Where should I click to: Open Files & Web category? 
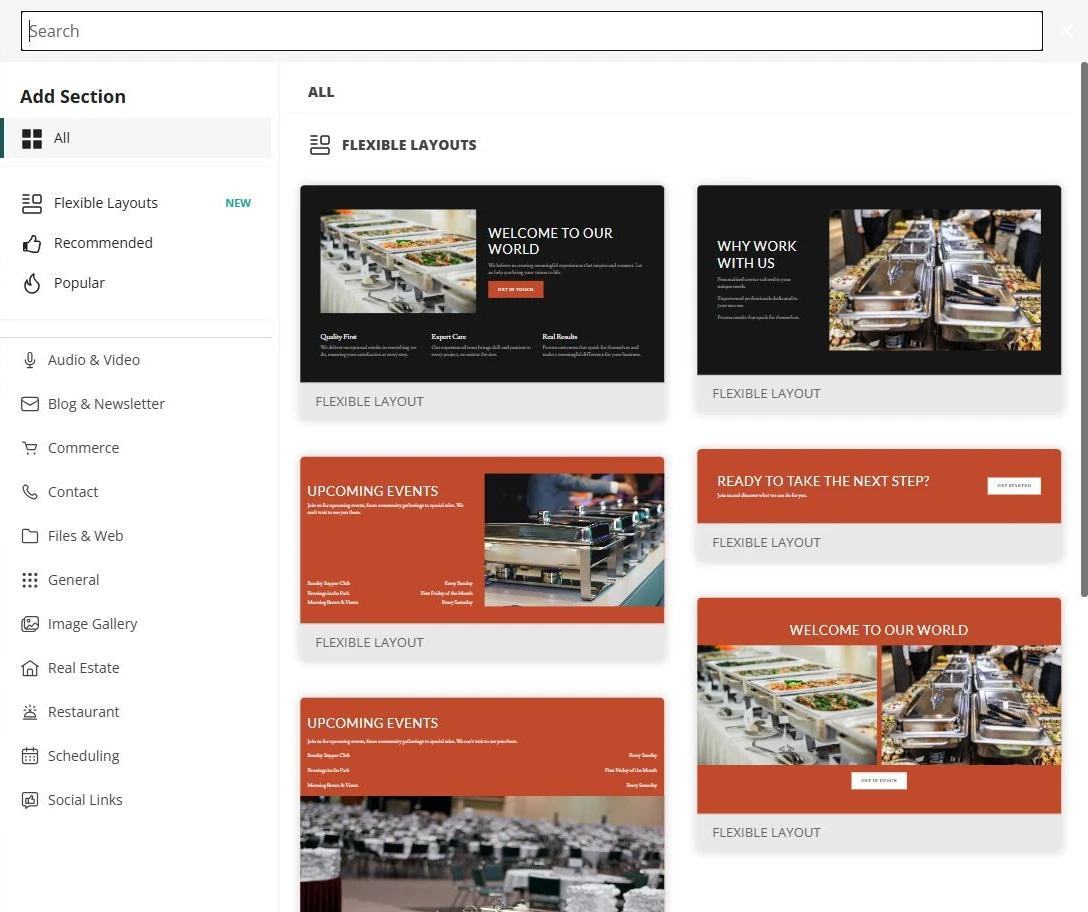click(137, 536)
